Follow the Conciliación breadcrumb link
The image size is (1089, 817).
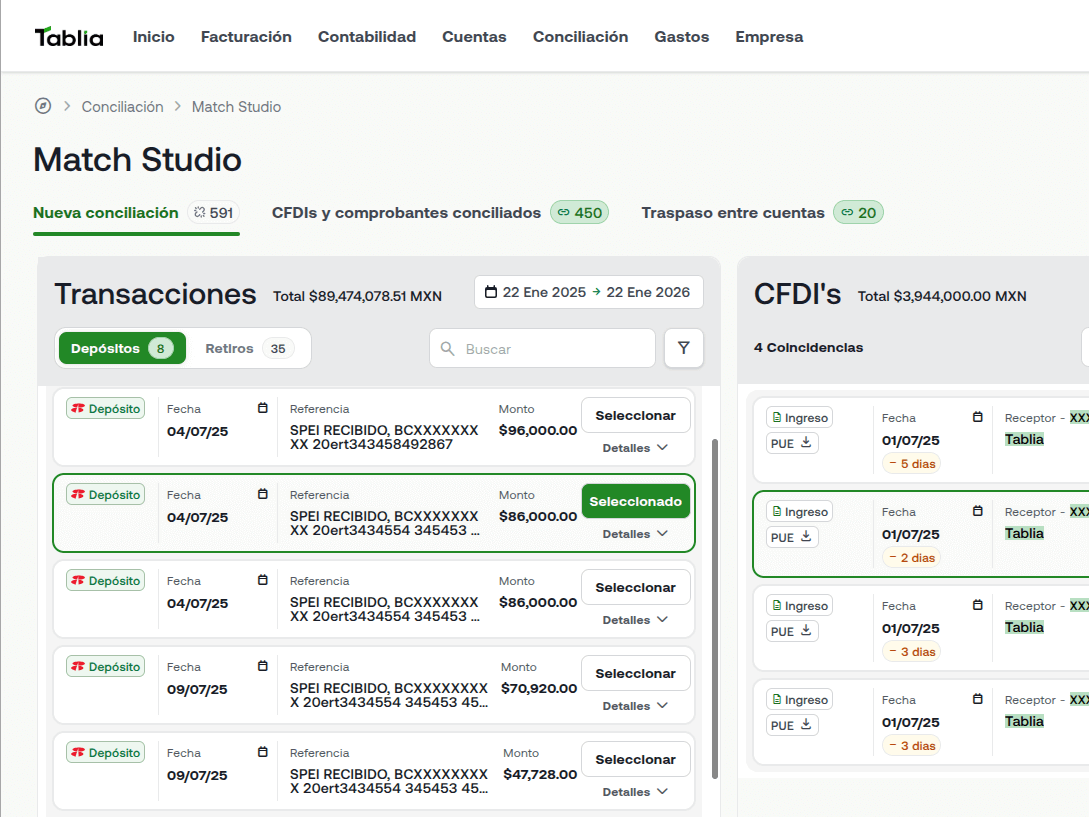pos(122,106)
